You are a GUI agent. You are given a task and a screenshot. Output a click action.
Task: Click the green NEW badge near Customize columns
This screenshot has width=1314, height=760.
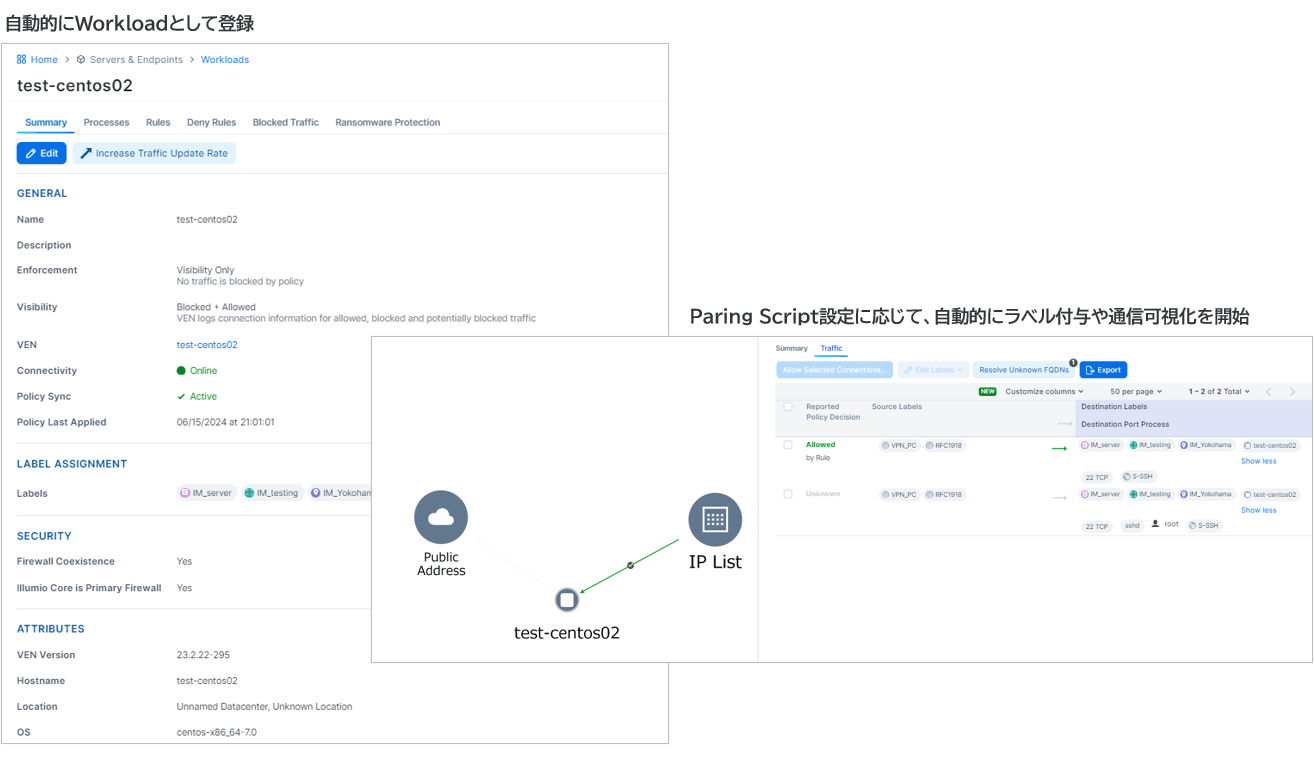coord(987,392)
